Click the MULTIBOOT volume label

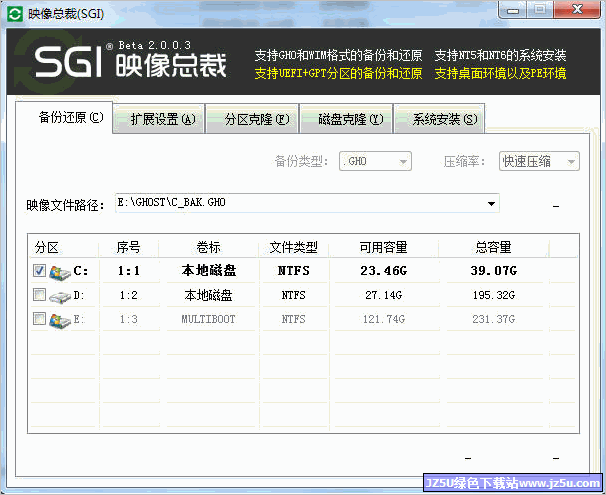tap(208, 320)
